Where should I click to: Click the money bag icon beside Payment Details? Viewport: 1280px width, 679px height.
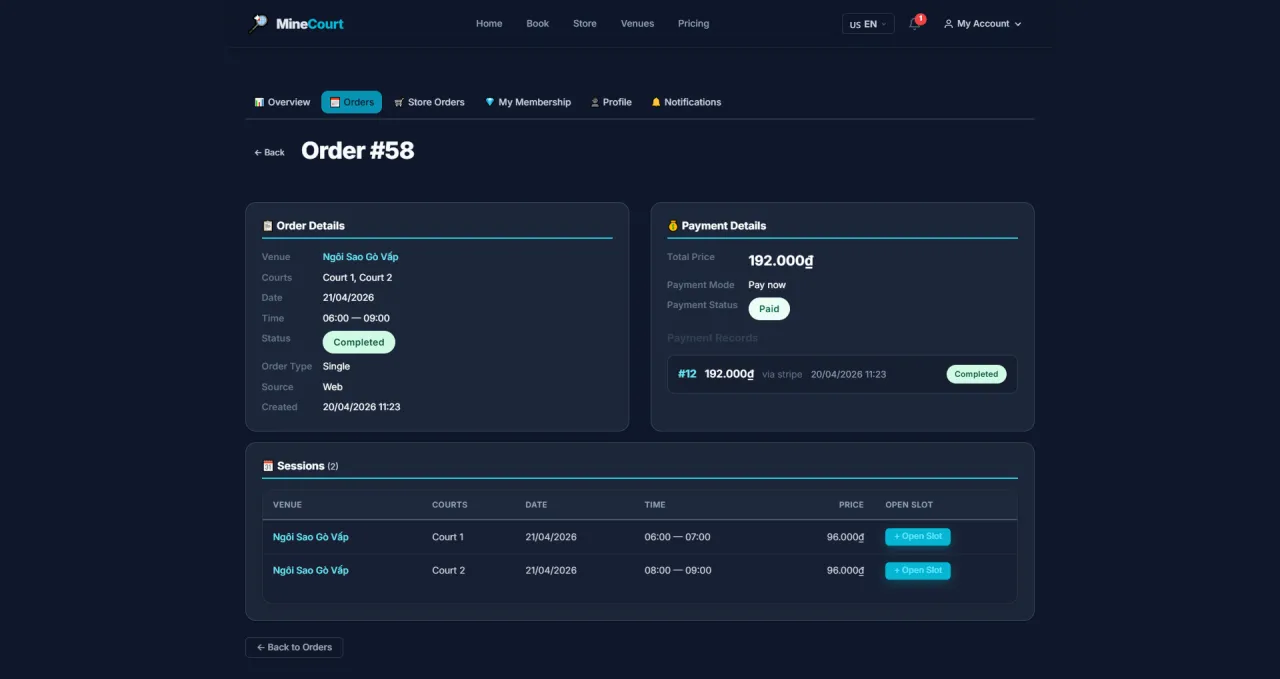click(x=673, y=226)
